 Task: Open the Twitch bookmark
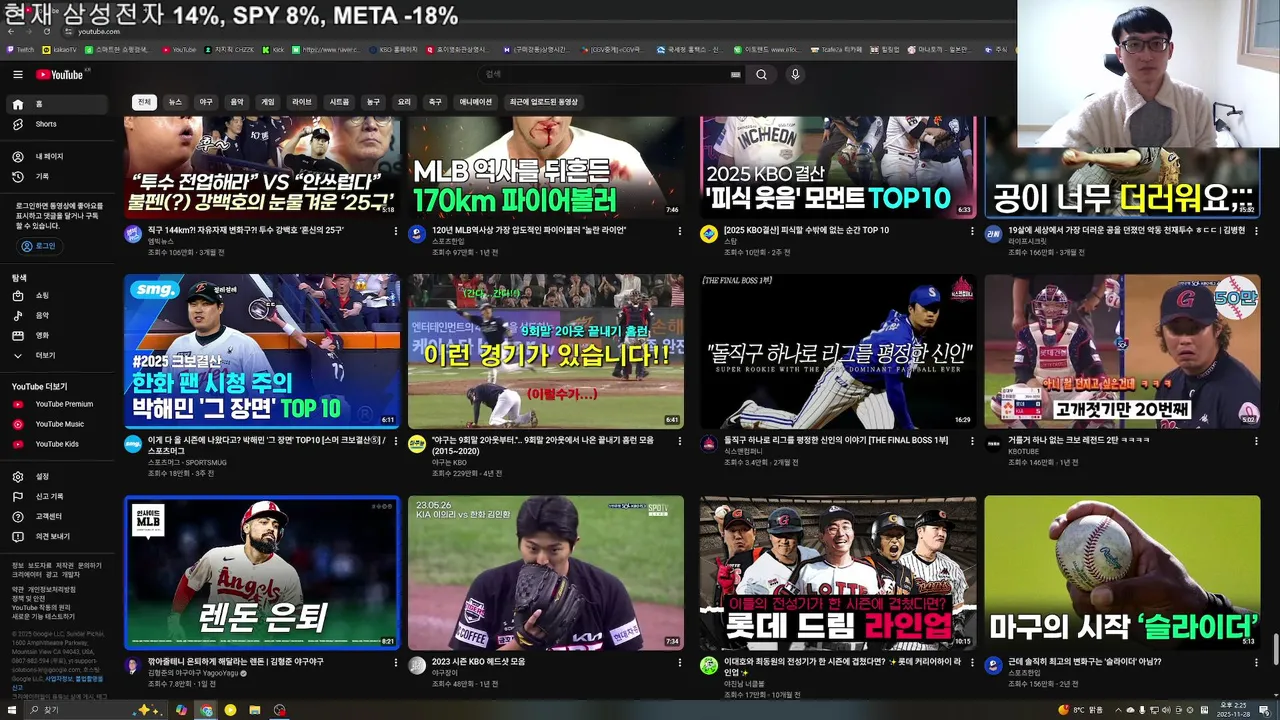coord(20,49)
